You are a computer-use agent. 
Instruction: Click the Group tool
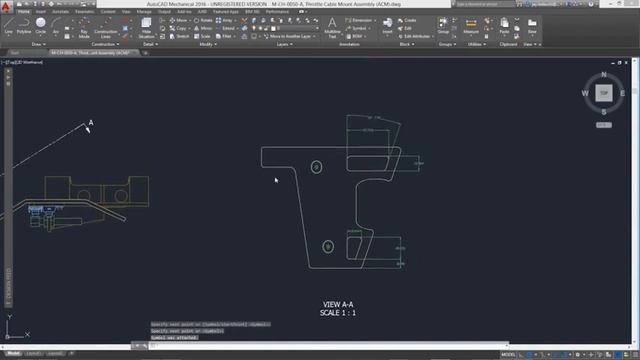(443, 25)
